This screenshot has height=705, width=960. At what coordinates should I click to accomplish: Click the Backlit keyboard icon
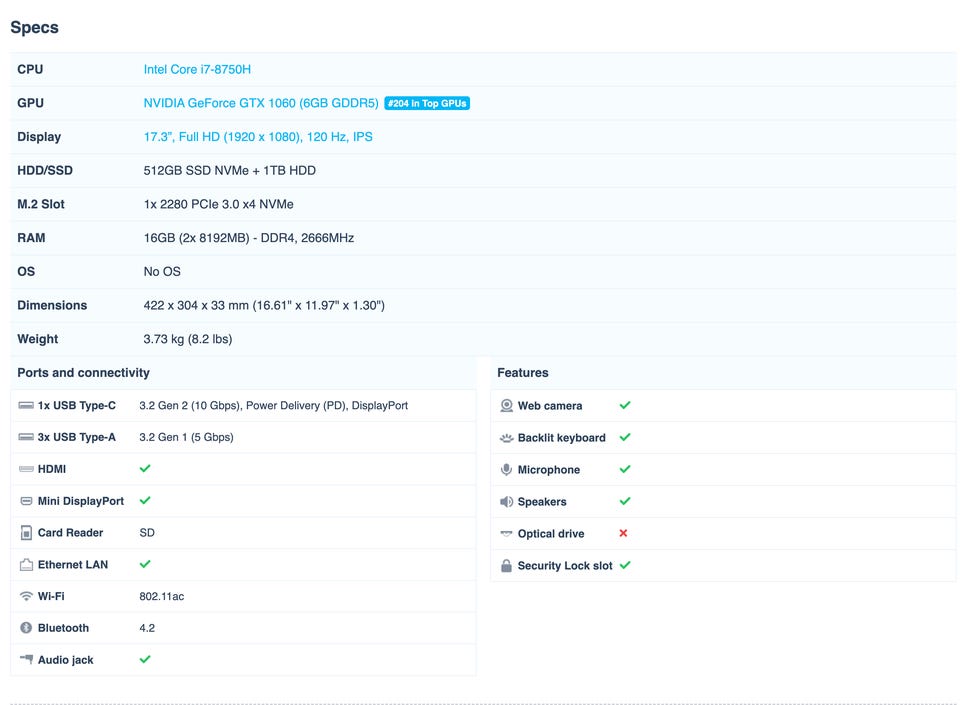click(x=506, y=438)
